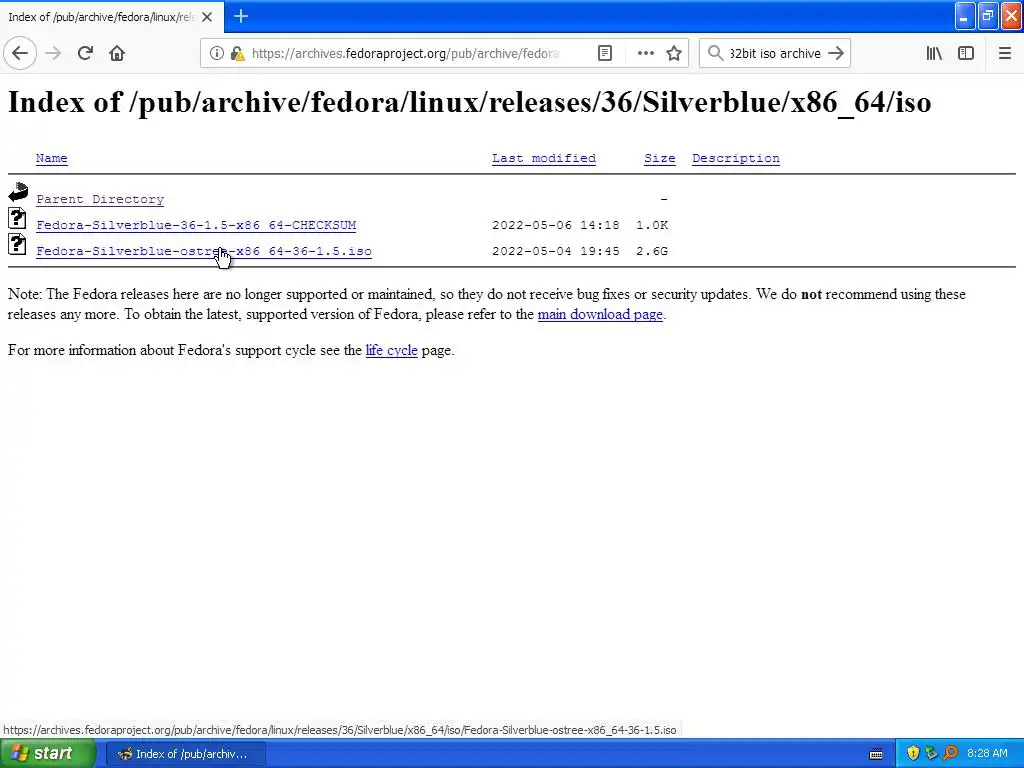This screenshot has width=1024, height=768.
Task: Download Fedora-Silverblue-ostree-x86_64-36-1.5.iso
Action: click(204, 251)
